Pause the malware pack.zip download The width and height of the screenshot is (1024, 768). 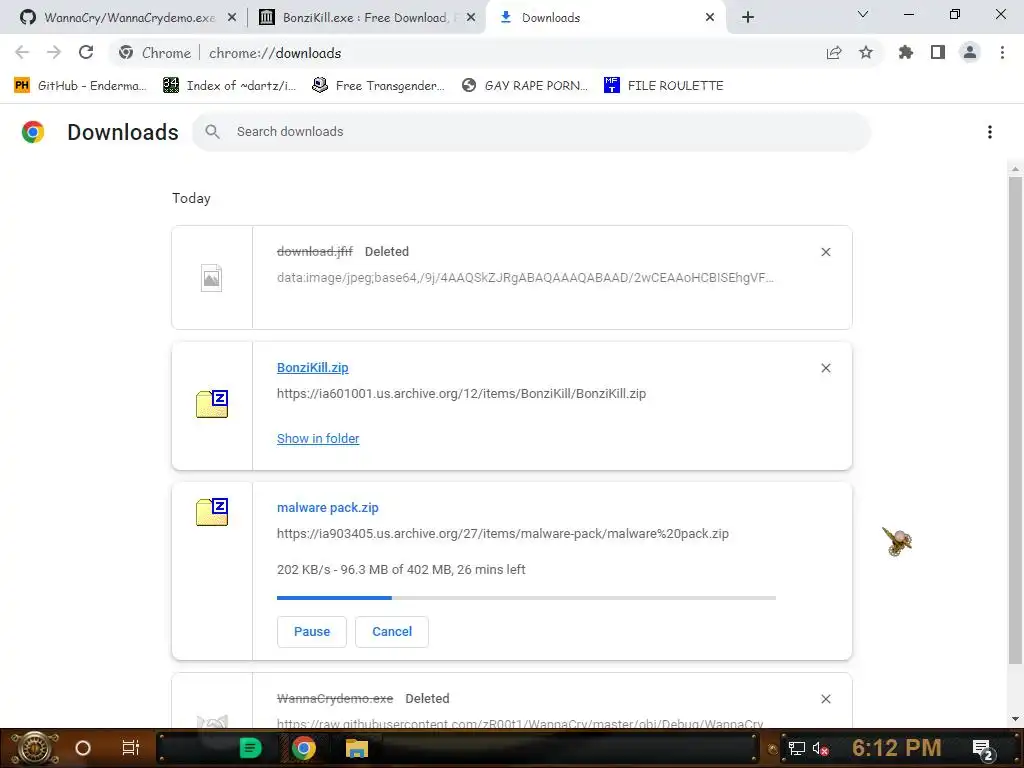[x=312, y=632]
